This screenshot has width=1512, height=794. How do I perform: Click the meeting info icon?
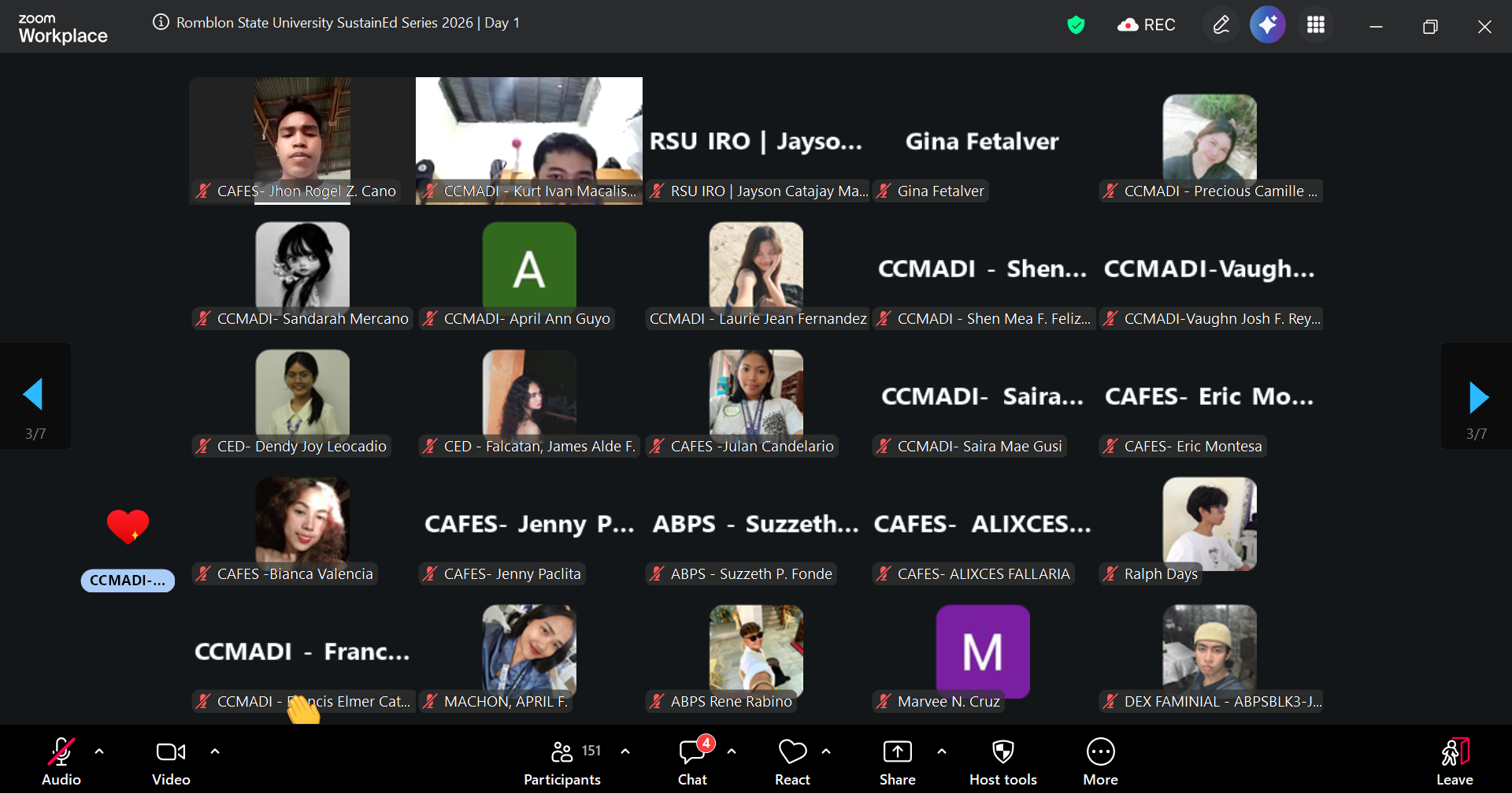point(161,22)
